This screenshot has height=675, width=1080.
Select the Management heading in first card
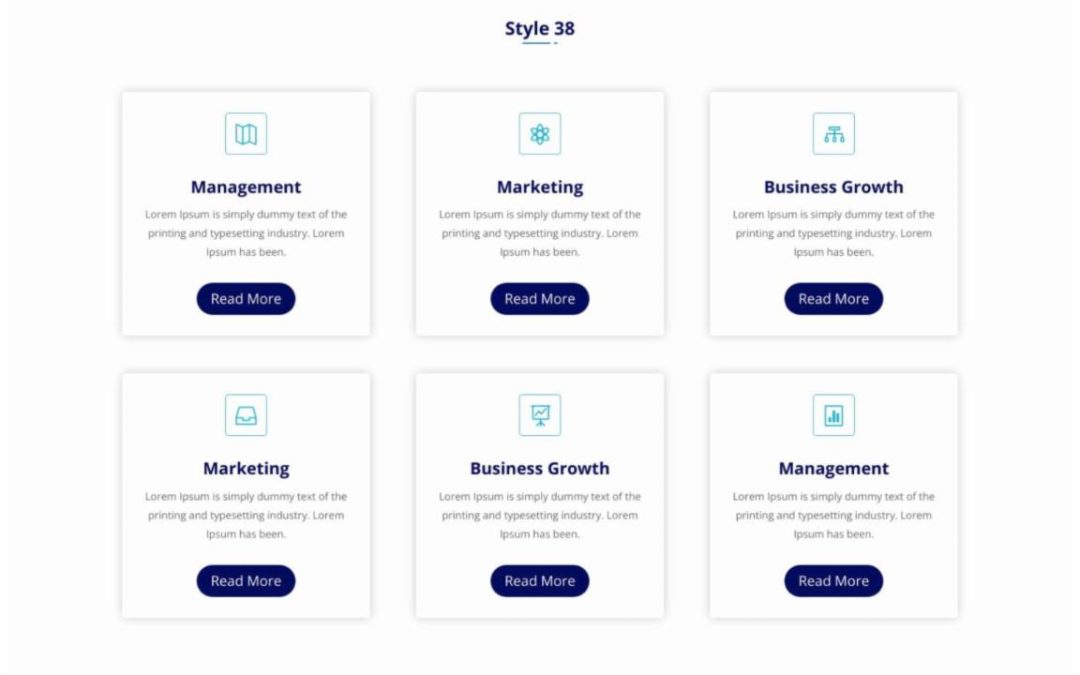(x=246, y=187)
